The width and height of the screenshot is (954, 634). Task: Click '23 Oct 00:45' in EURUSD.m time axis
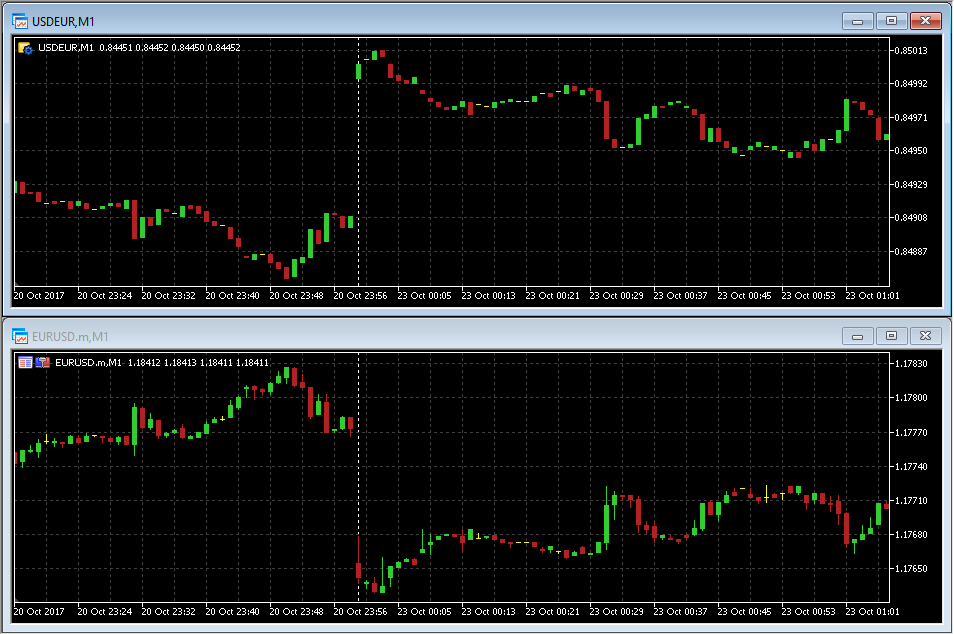tap(745, 611)
